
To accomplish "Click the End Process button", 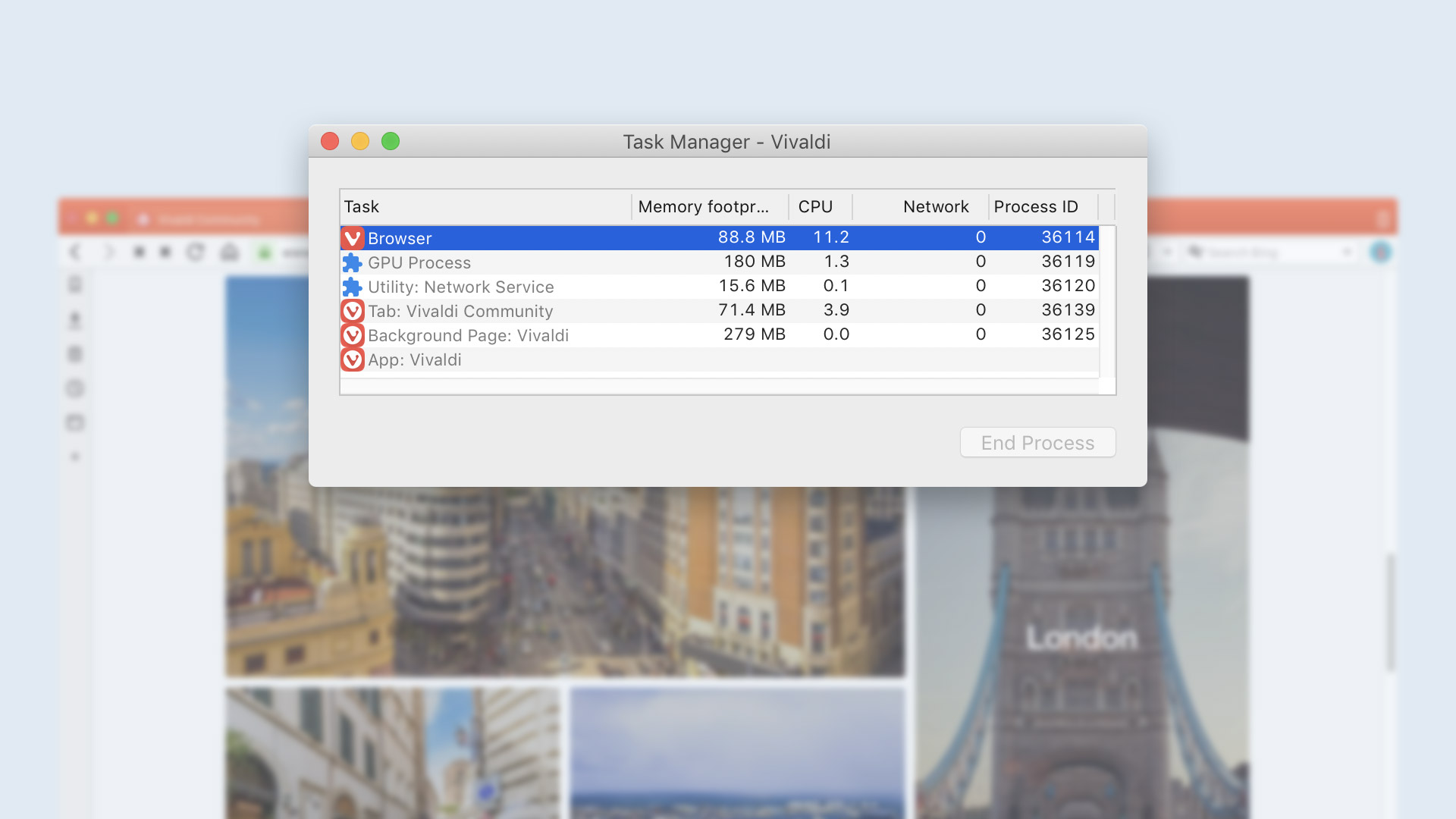I will pyautogui.click(x=1037, y=442).
